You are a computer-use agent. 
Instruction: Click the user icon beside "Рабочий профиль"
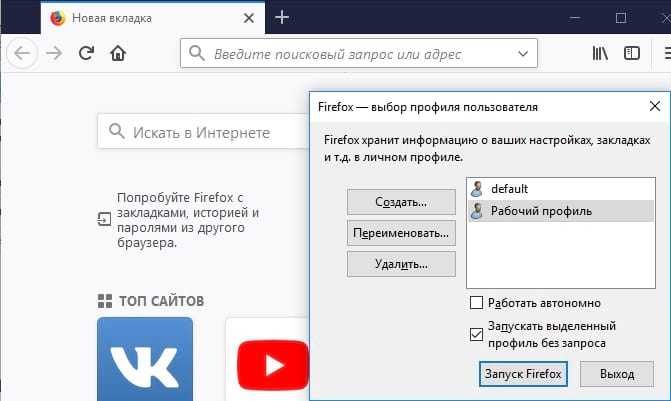[477, 211]
